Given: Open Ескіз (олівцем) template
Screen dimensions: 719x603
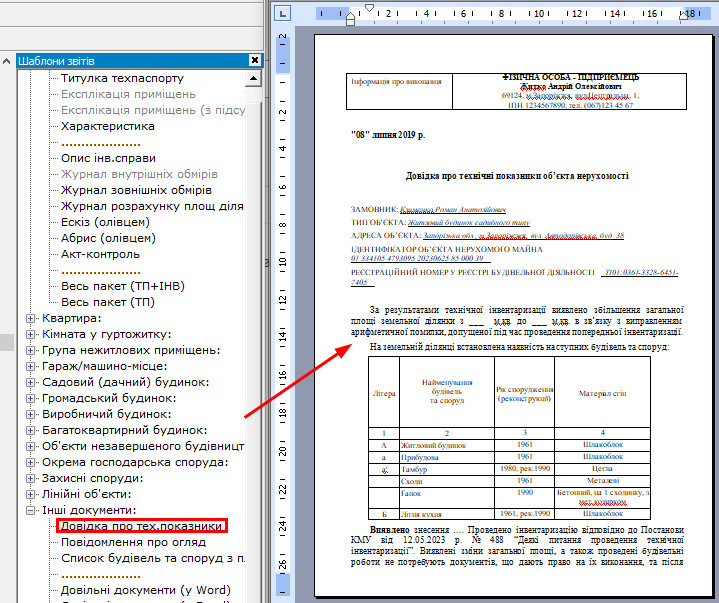Looking at the screenshot, I should pyautogui.click(x=105, y=222).
